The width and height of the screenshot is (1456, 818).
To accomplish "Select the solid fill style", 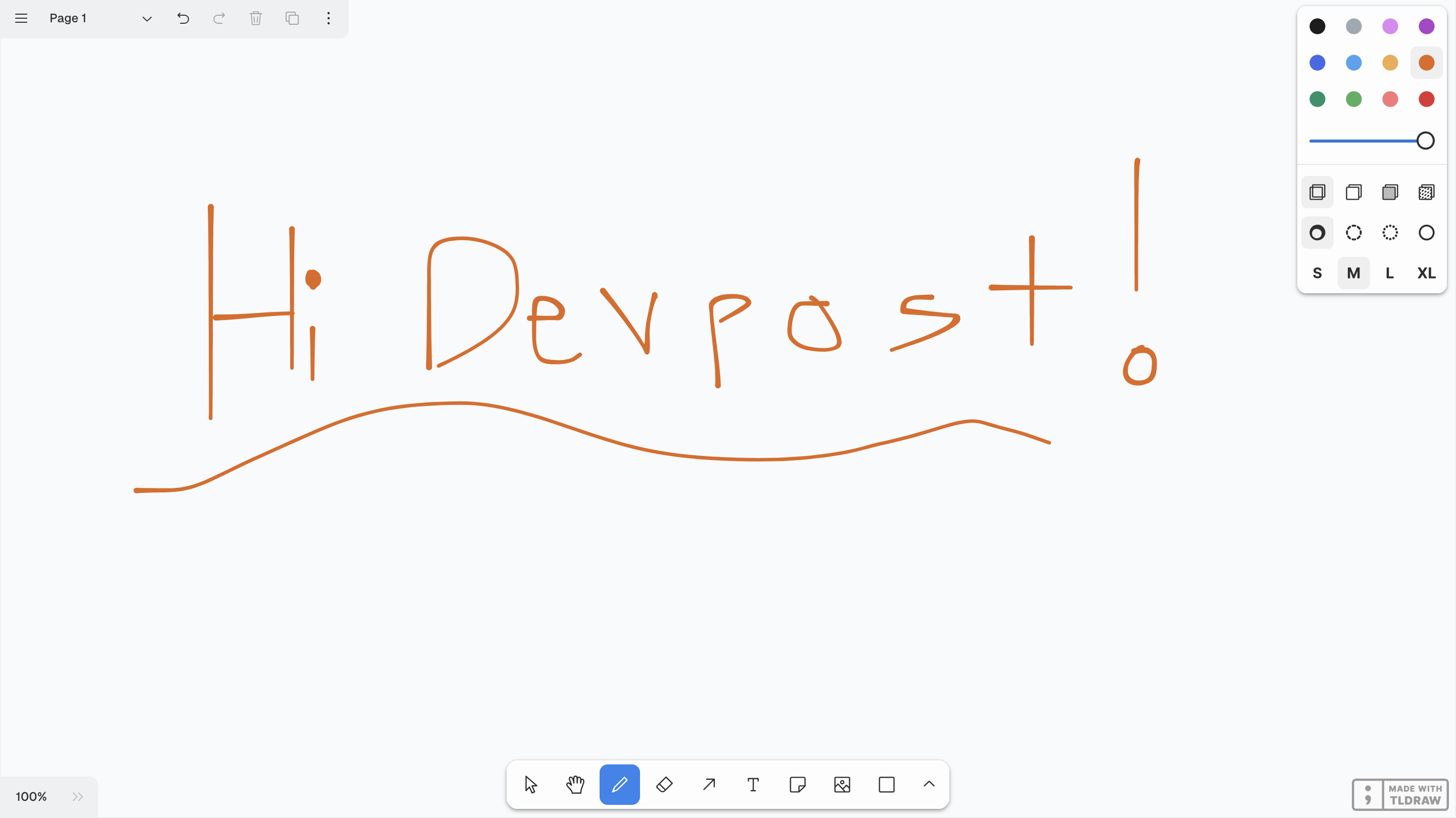I will coord(1390,192).
